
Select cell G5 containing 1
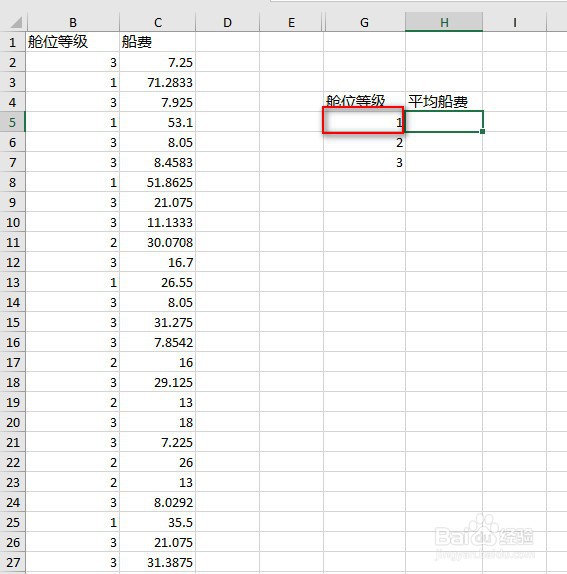[x=363, y=120]
